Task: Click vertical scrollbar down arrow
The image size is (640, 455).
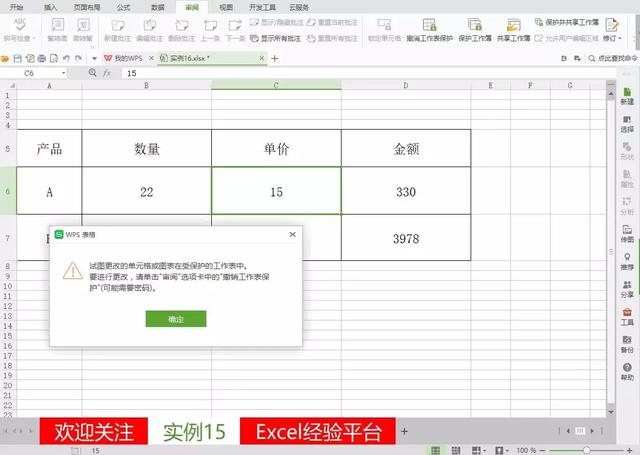Action: 611,412
